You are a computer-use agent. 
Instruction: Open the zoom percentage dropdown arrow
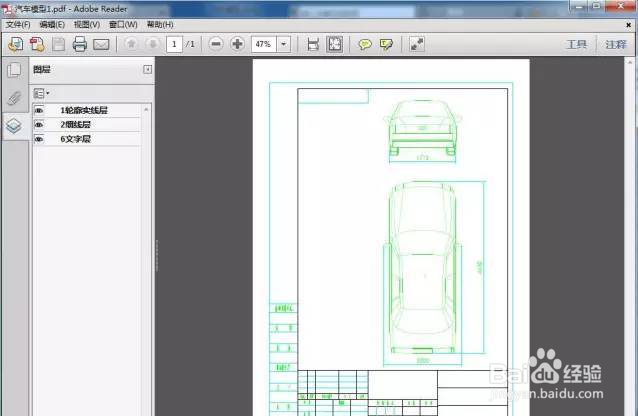pos(284,44)
